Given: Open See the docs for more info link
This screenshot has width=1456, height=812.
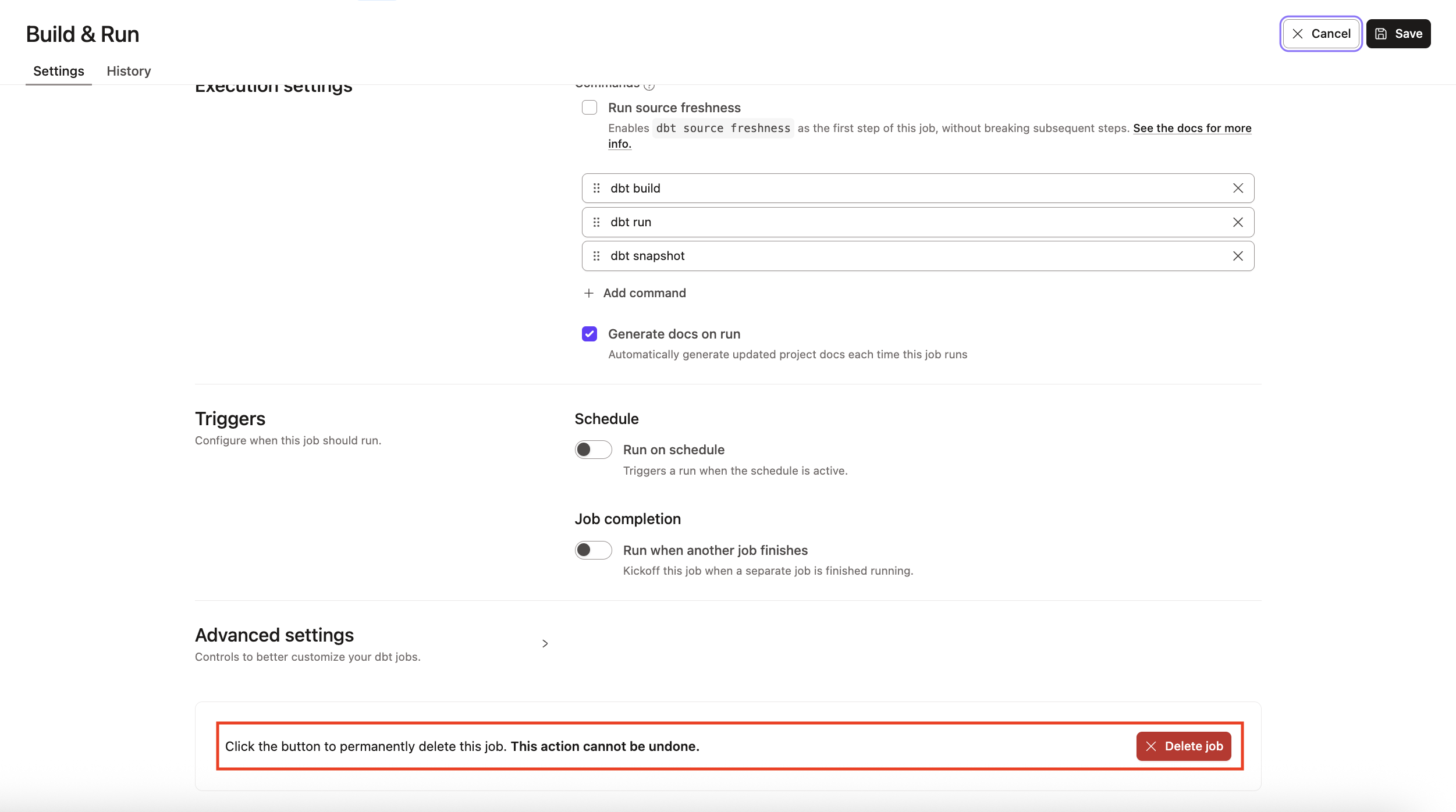Looking at the screenshot, I should pos(1192,128).
